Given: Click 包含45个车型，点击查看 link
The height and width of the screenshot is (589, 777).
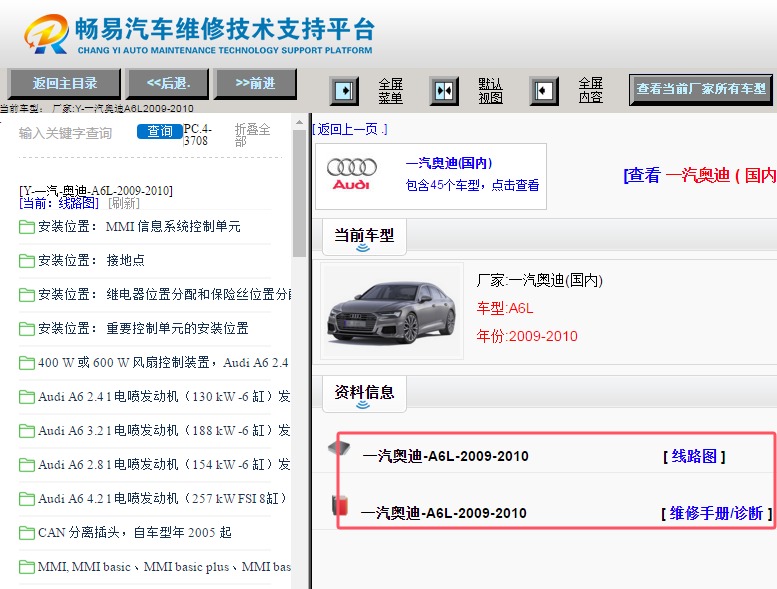Looking at the screenshot, I should (472, 185).
